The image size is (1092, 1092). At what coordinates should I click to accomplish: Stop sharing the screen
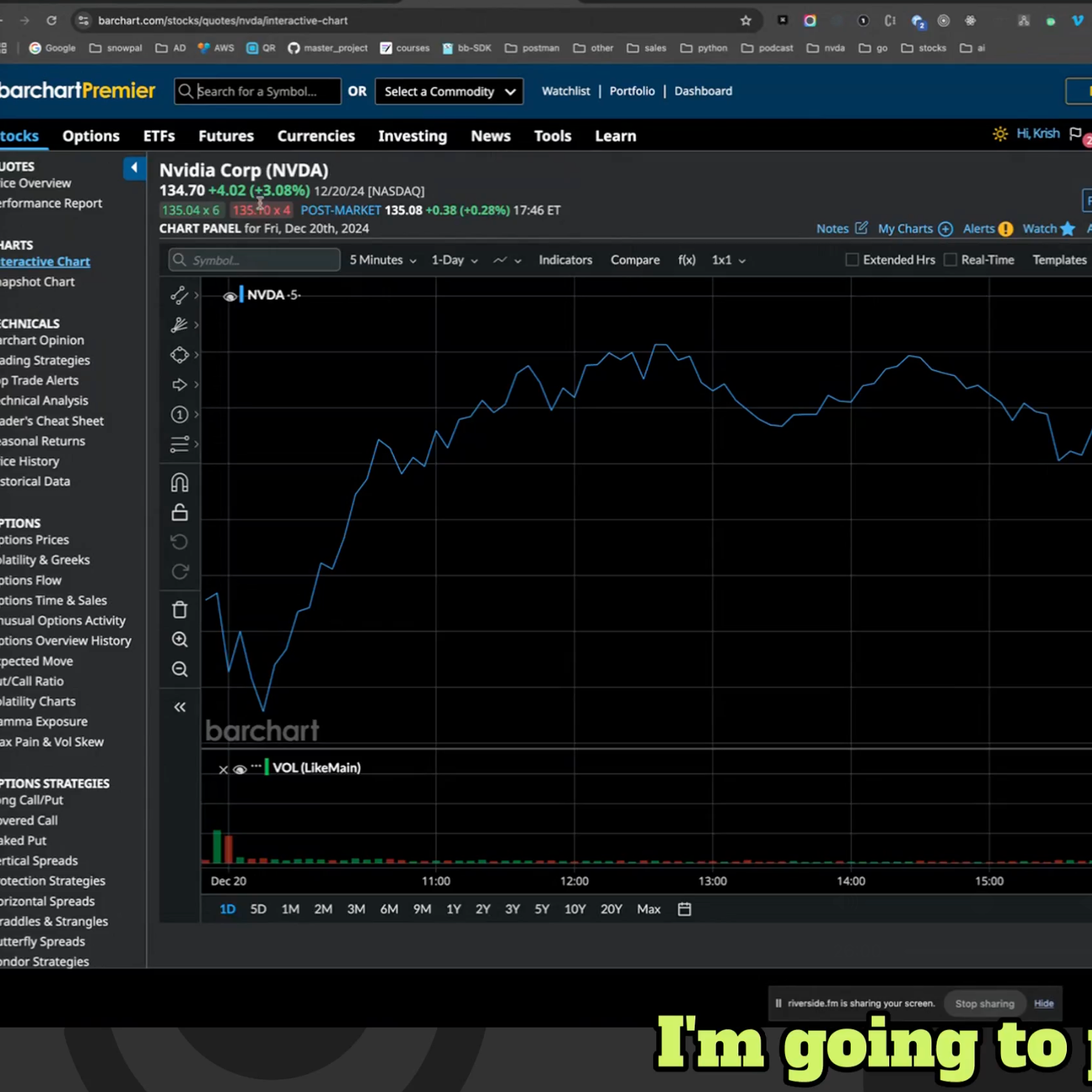pos(984,1003)
